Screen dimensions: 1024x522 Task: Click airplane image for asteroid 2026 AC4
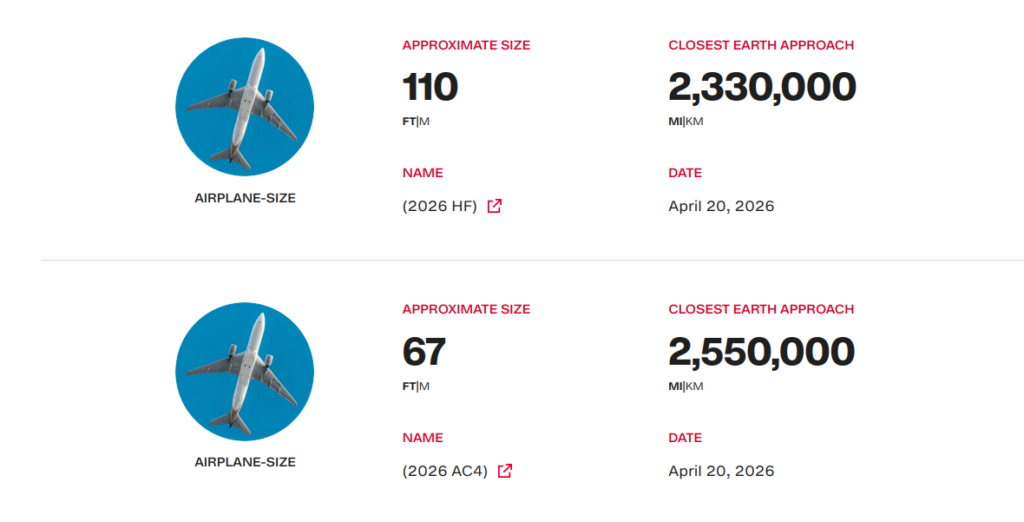pyautogui.click(x=245, y=371)
